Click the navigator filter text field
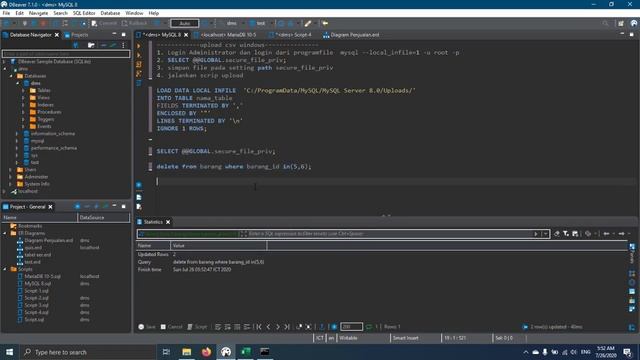Image resolution: width=640 pixels, height=360 pixels. [66, 53]
